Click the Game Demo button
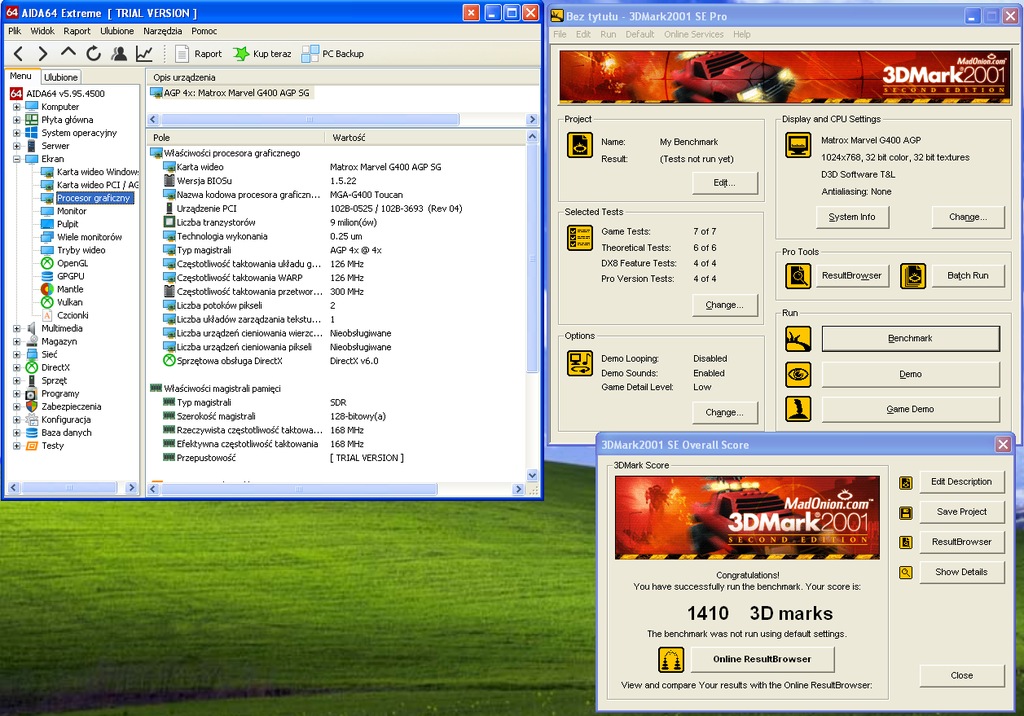The image size is (1024, 716). tap(910, 409)
